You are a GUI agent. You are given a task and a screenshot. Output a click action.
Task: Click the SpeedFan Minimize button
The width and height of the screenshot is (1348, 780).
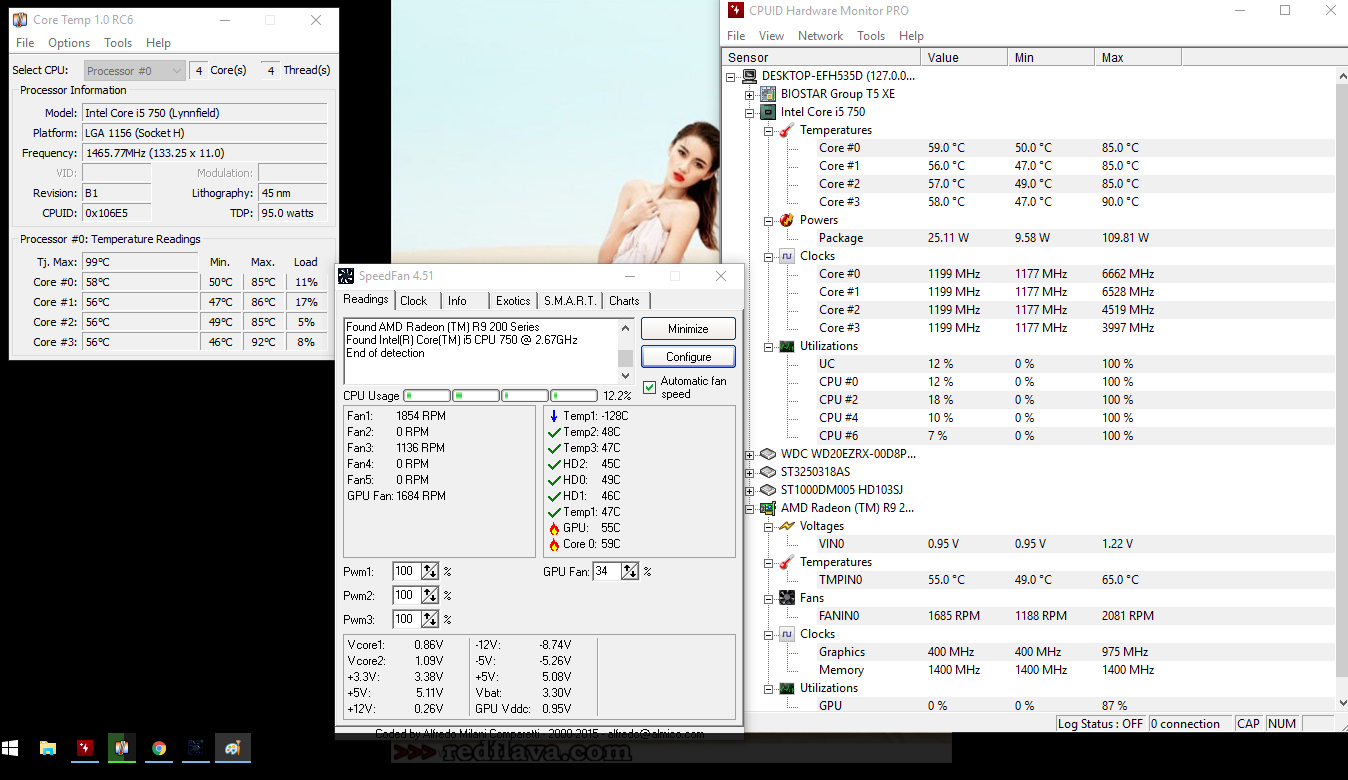click(688, 329)
